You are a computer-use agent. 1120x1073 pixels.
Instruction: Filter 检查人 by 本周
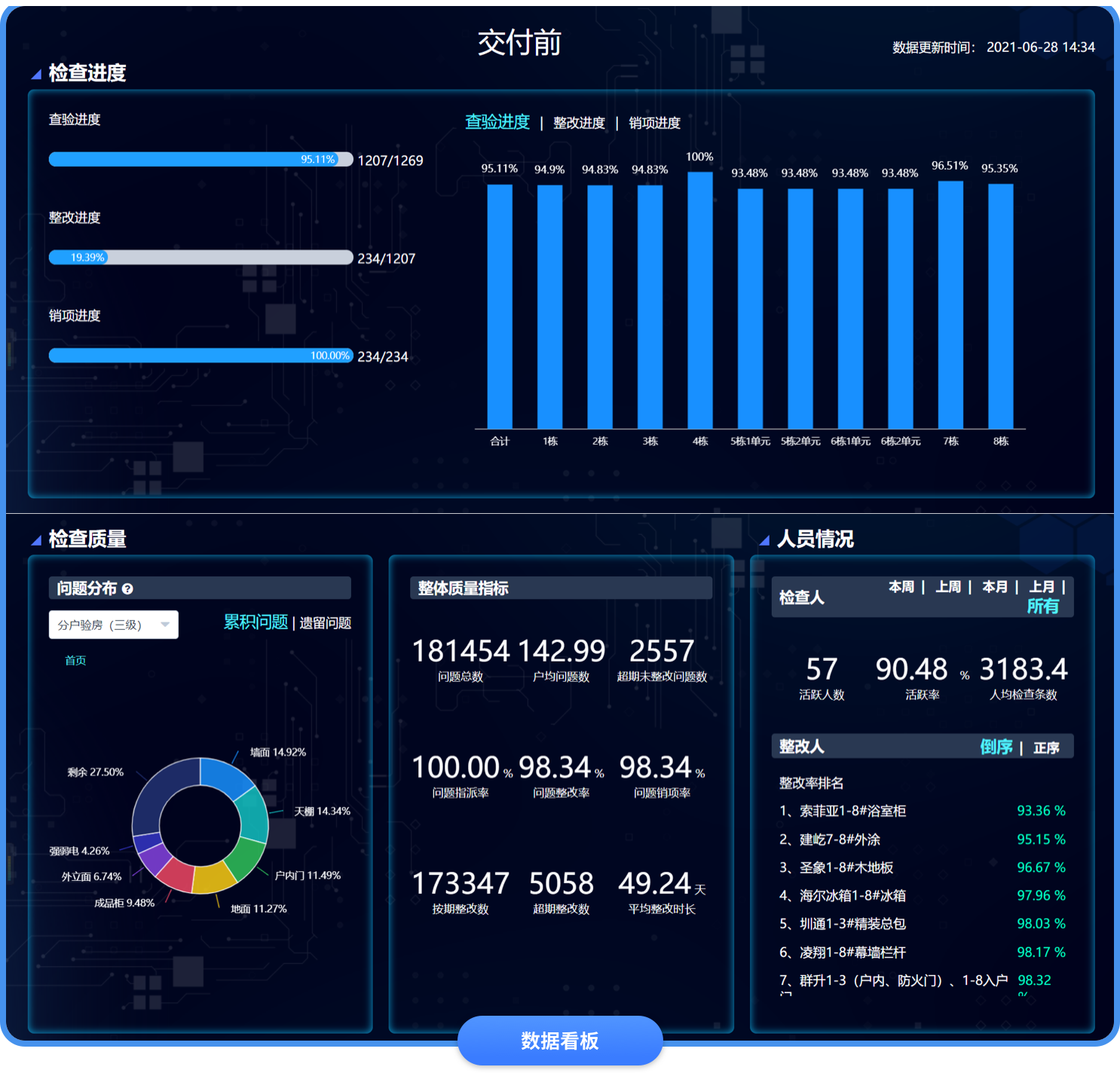(901, 587)
